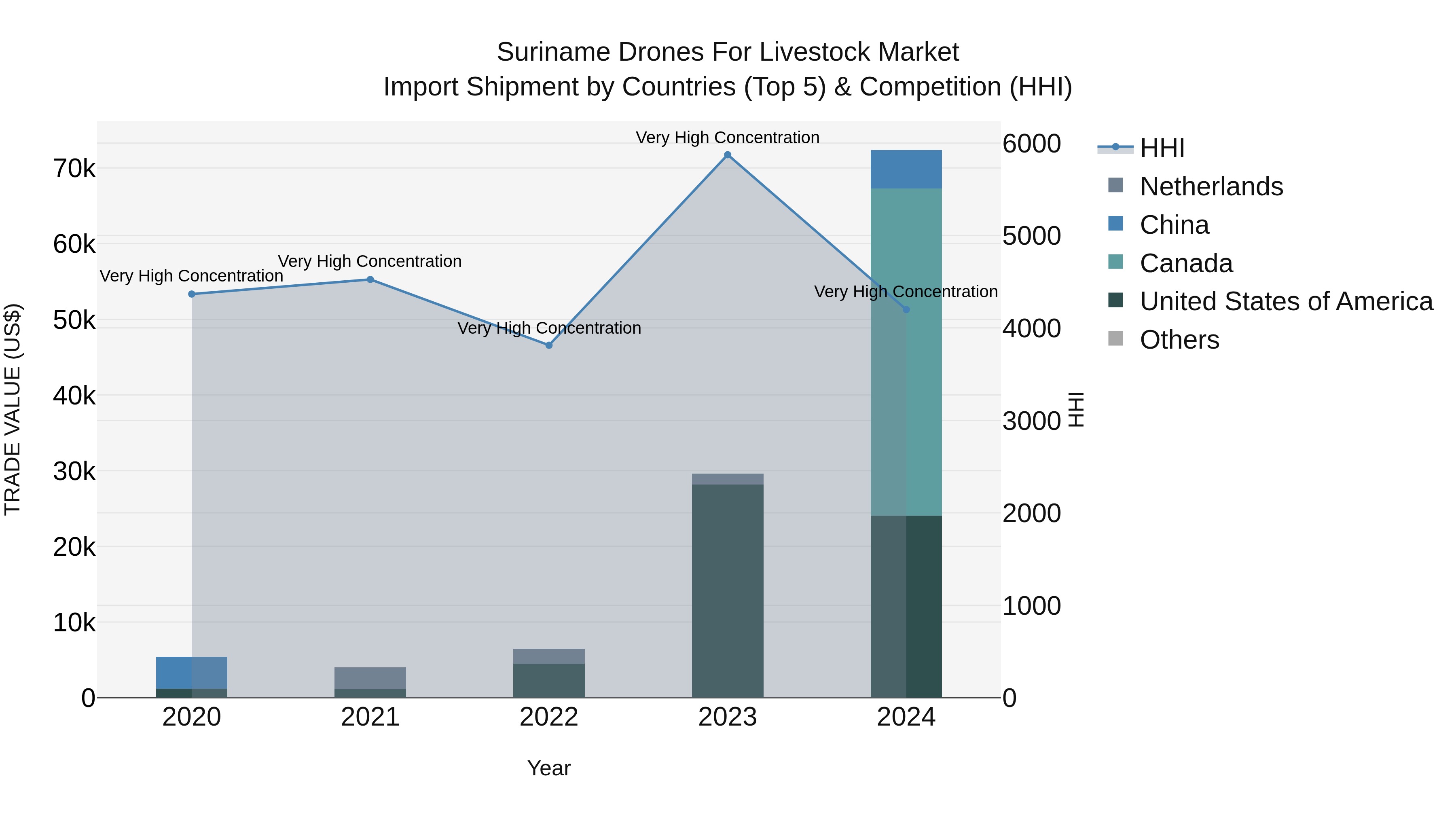Screen dimensions: 1456x819
Task: Click the 2020 x-axis label
Action: click(192, 717)
